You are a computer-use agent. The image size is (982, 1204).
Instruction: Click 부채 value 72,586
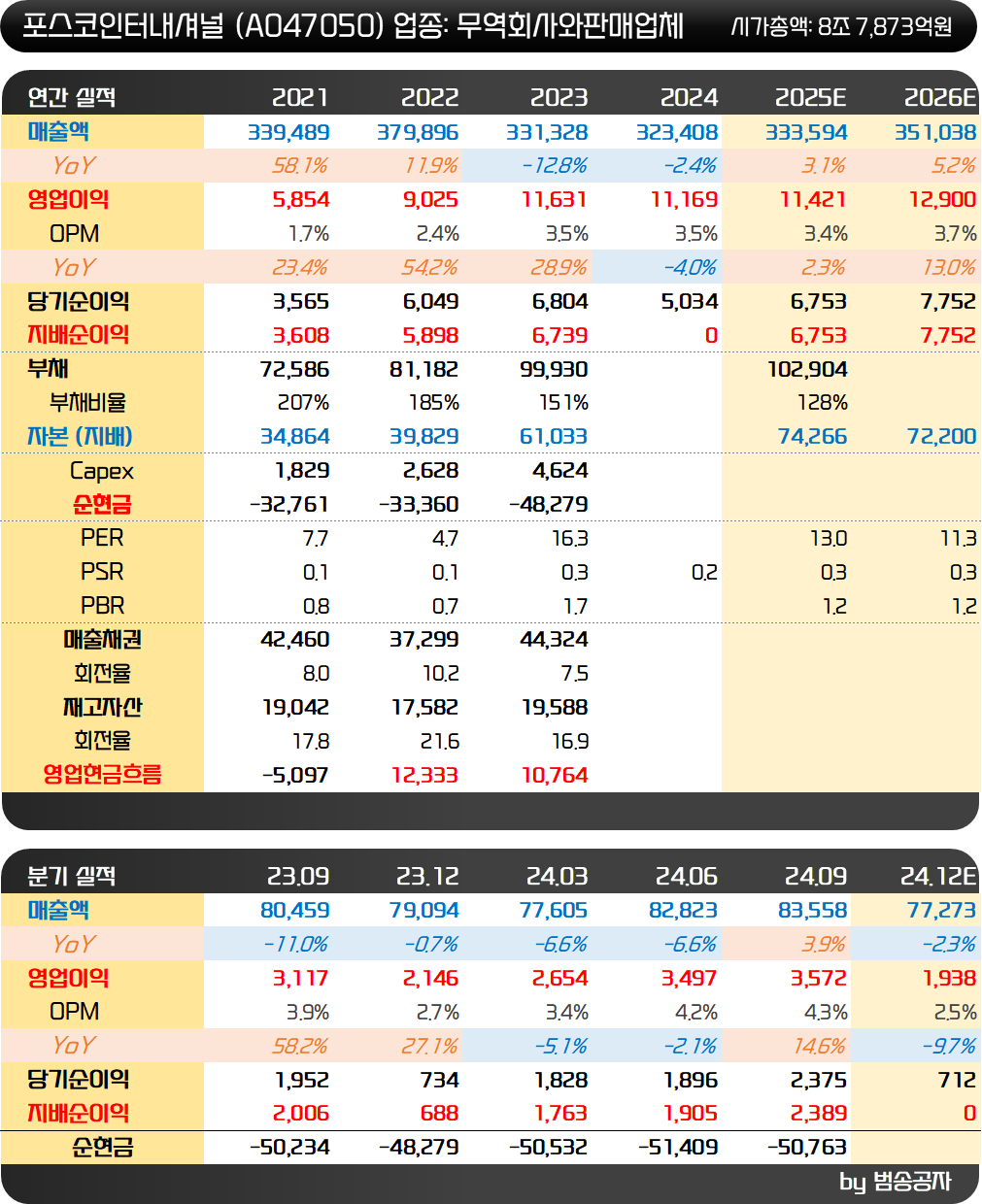tap(295, 370)
